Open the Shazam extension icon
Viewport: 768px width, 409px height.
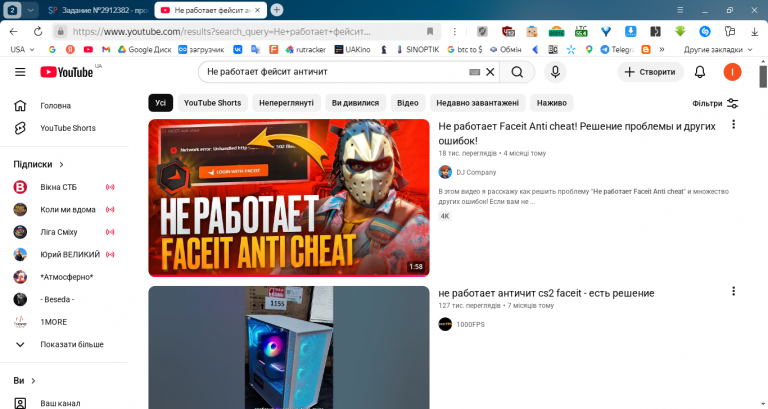[705, 32]
